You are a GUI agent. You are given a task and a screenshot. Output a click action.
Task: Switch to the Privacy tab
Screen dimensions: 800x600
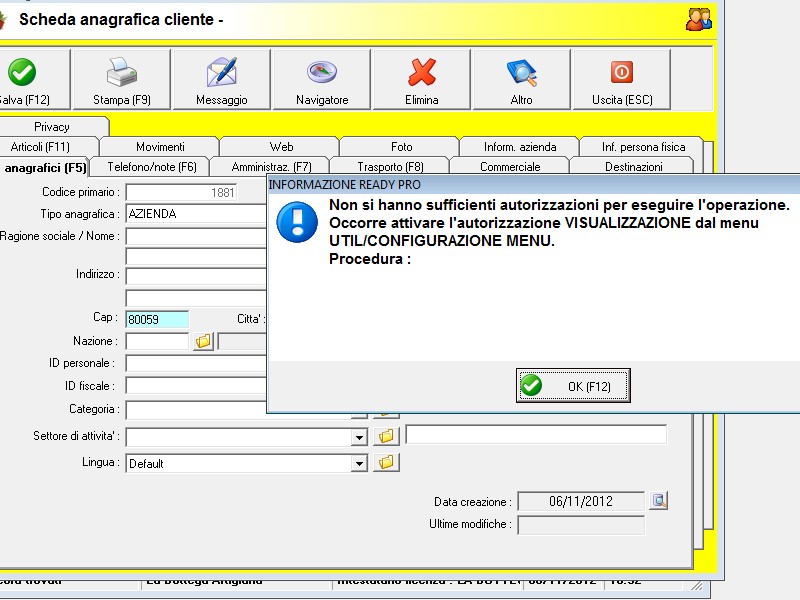point(52,127)
